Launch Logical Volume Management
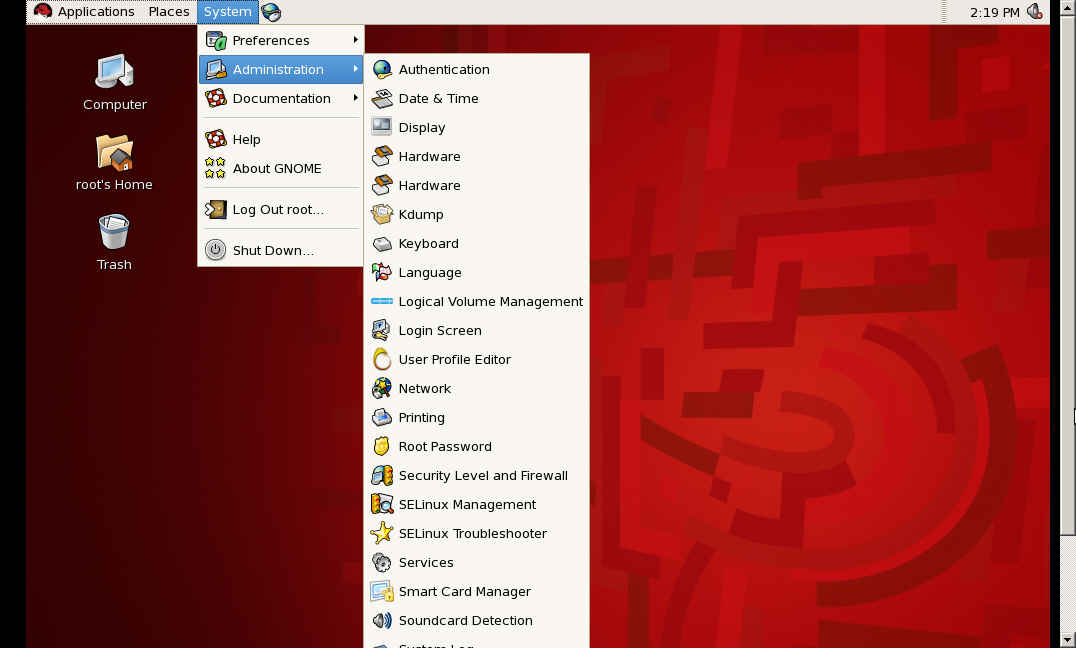 [x=476, y=301]
